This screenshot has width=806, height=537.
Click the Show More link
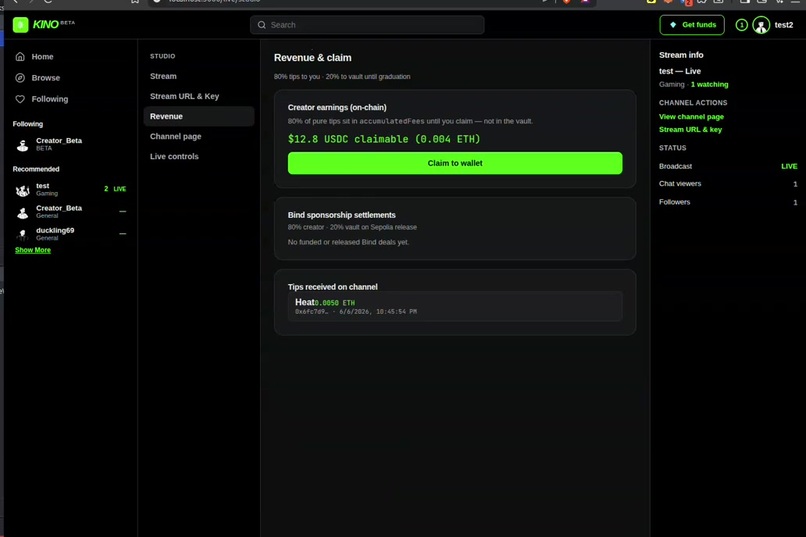(x=33, y=250)
